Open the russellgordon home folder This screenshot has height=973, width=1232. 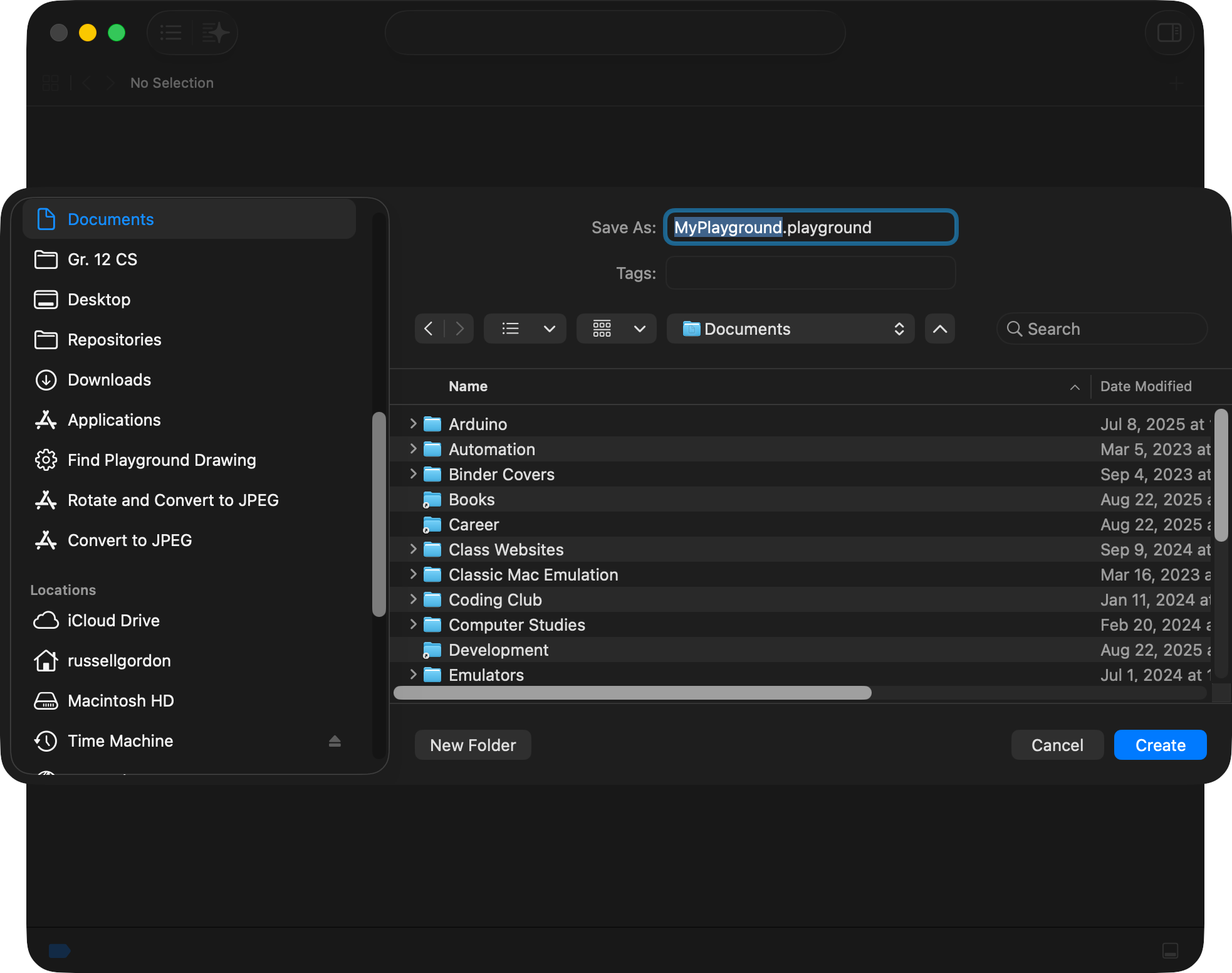(119, 661)
